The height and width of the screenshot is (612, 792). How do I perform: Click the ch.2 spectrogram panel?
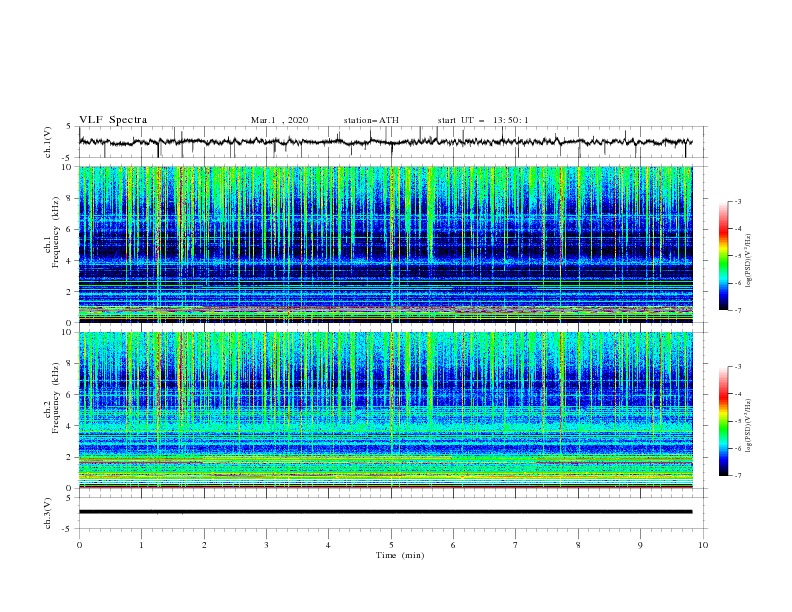(386, 410)
